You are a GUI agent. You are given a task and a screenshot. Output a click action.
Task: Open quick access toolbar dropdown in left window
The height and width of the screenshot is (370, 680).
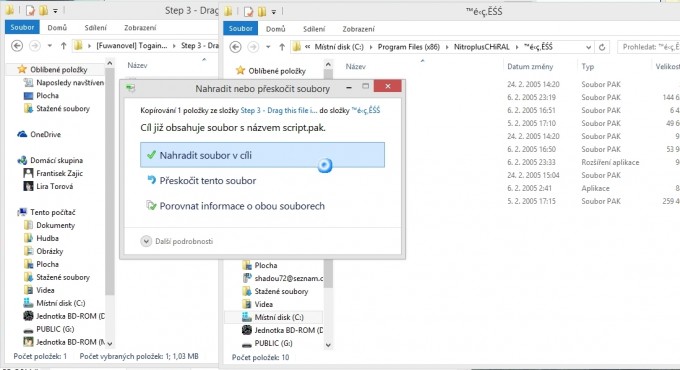(x=56, y=10)
